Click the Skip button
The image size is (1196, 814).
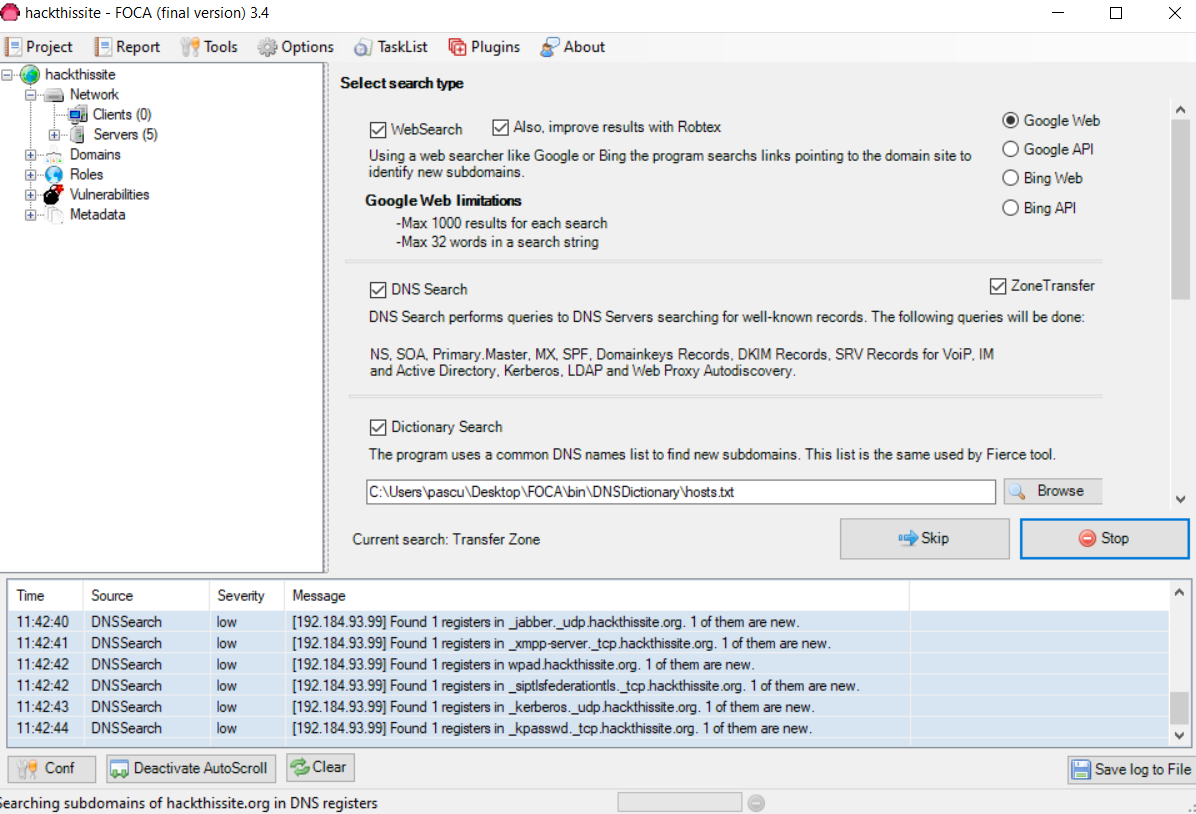pyautogui.click(x=924, y=539)
